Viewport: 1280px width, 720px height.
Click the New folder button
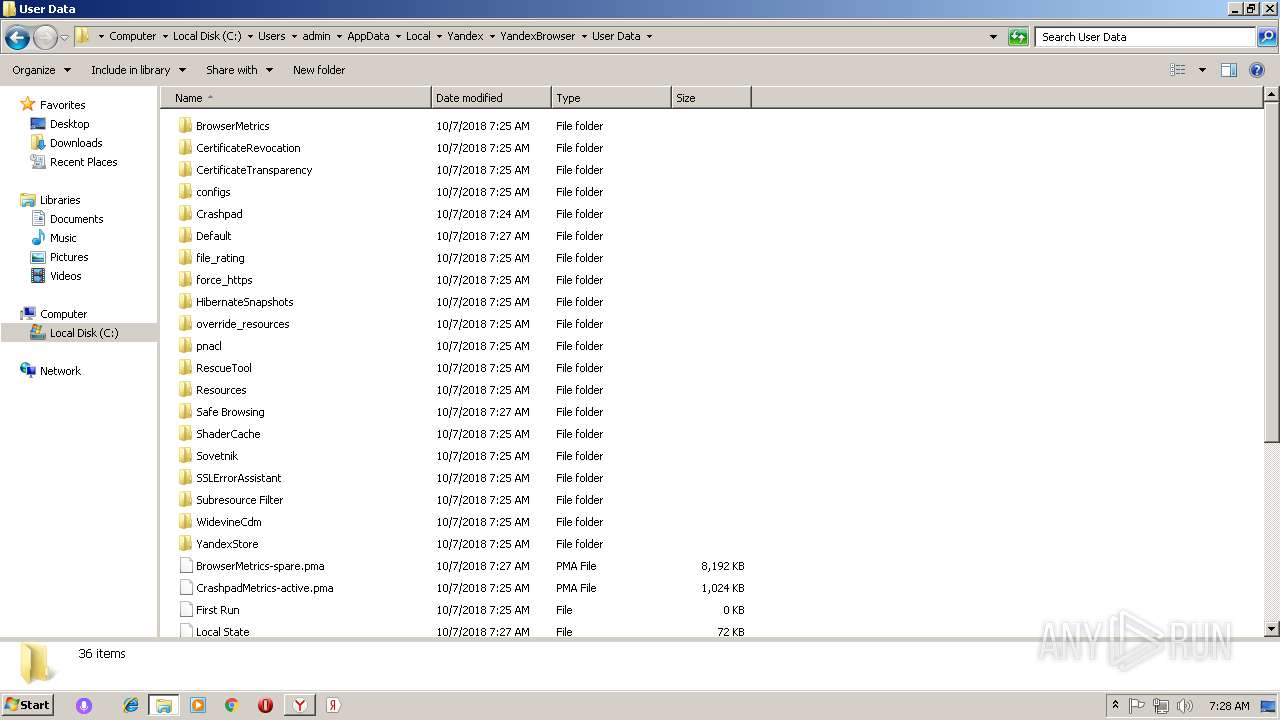point(319,70)
